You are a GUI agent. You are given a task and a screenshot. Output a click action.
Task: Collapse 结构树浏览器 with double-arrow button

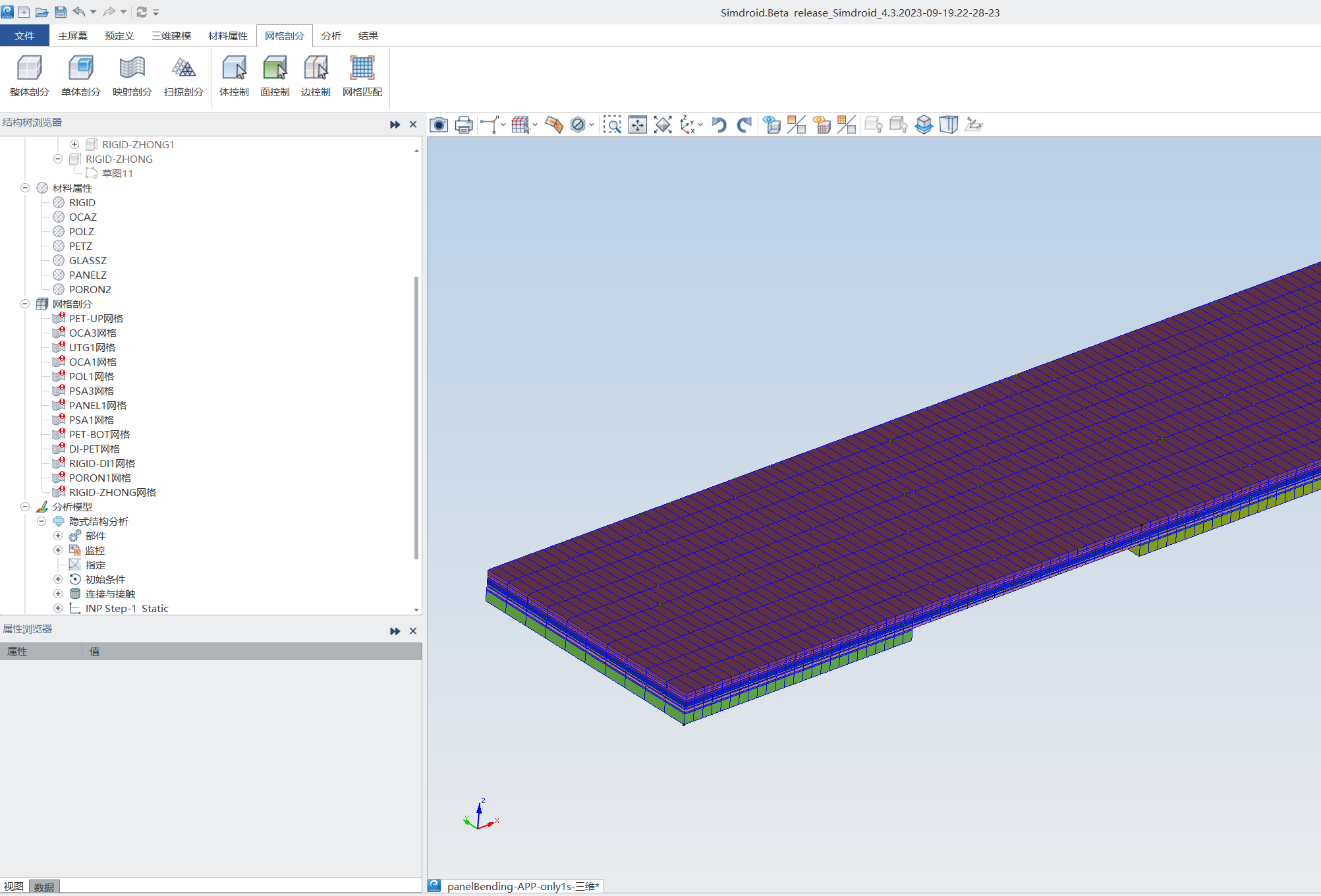click(395, 125)
